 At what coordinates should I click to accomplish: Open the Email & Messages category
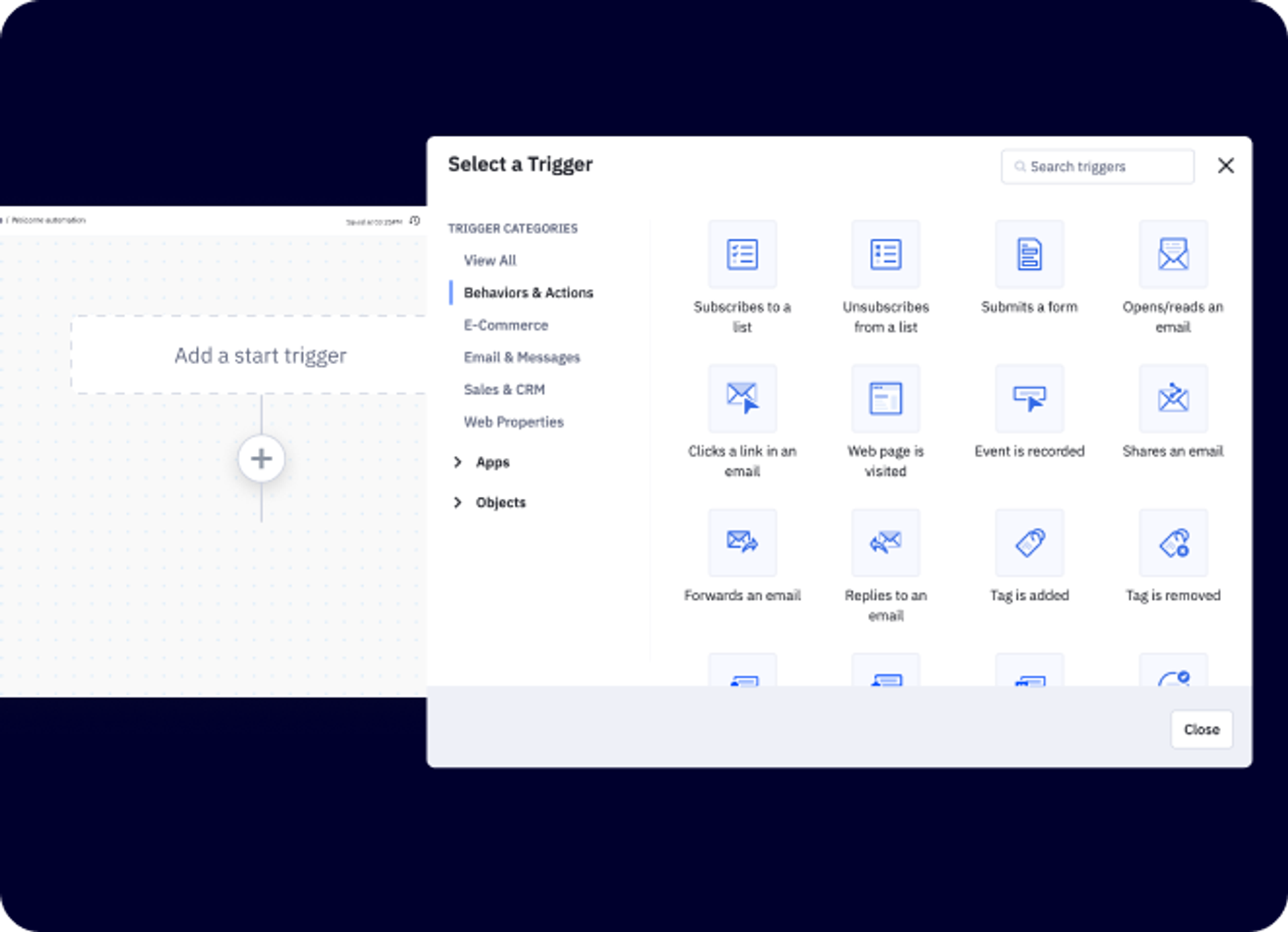click(x=521, y=357)
